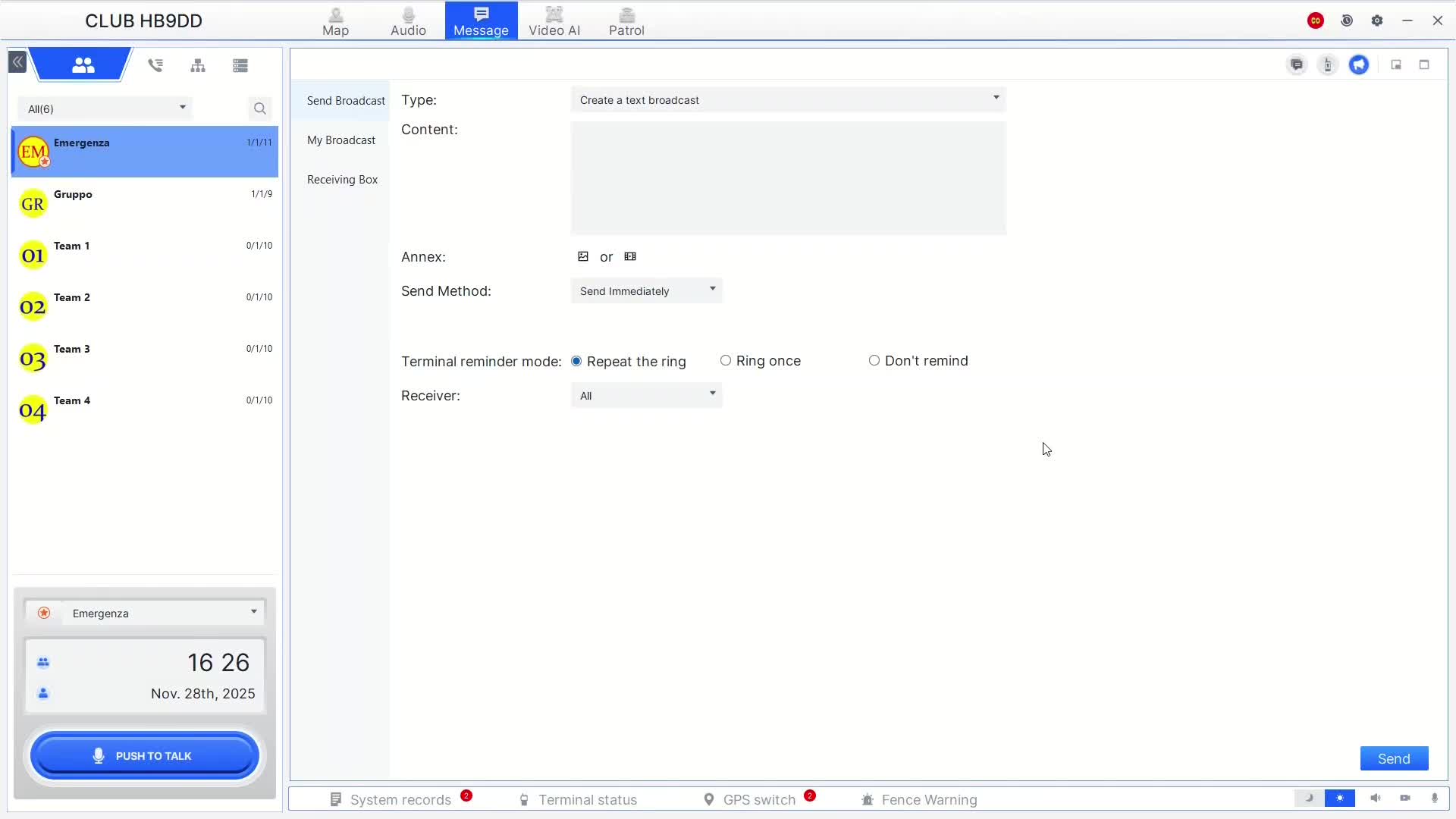Viewport: 1456px width, 819px height.
Task: Select Repeat the ring reminder mode
Action: pyautogui.click(x=576, y=361)
